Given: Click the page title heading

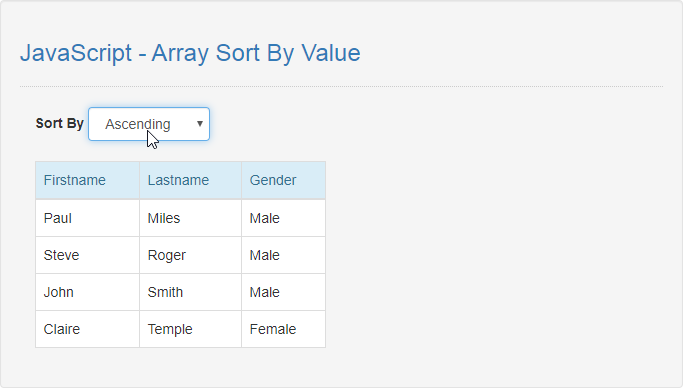Looking at the screenshot, I should point(190,53).
